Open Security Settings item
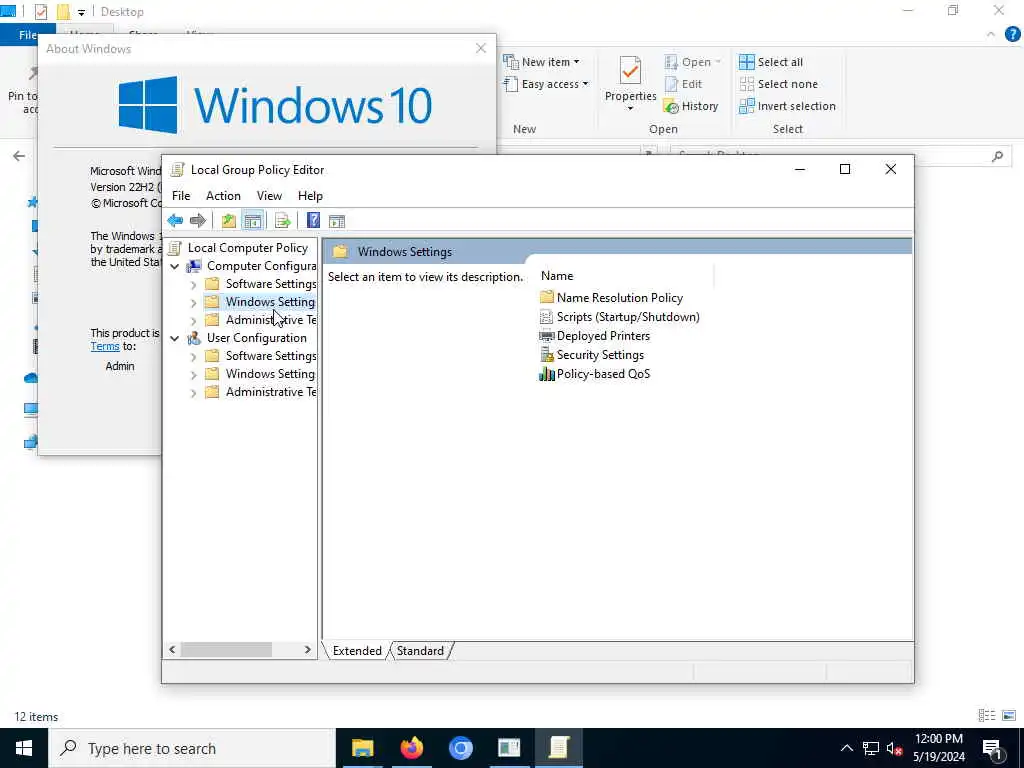Screen dimensions: 1024x768 (592, 355)
